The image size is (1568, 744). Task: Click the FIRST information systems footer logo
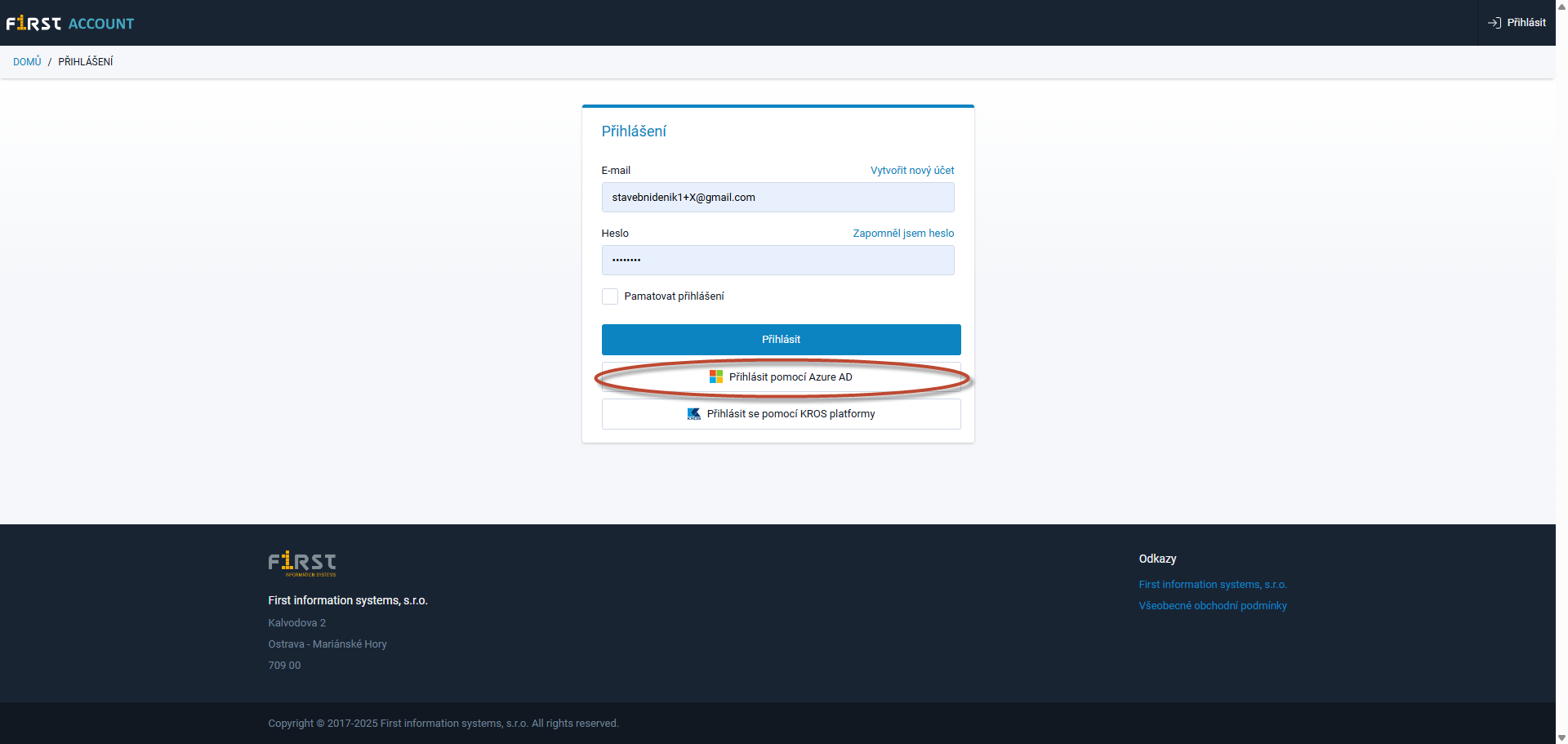[x=302, y=564]
